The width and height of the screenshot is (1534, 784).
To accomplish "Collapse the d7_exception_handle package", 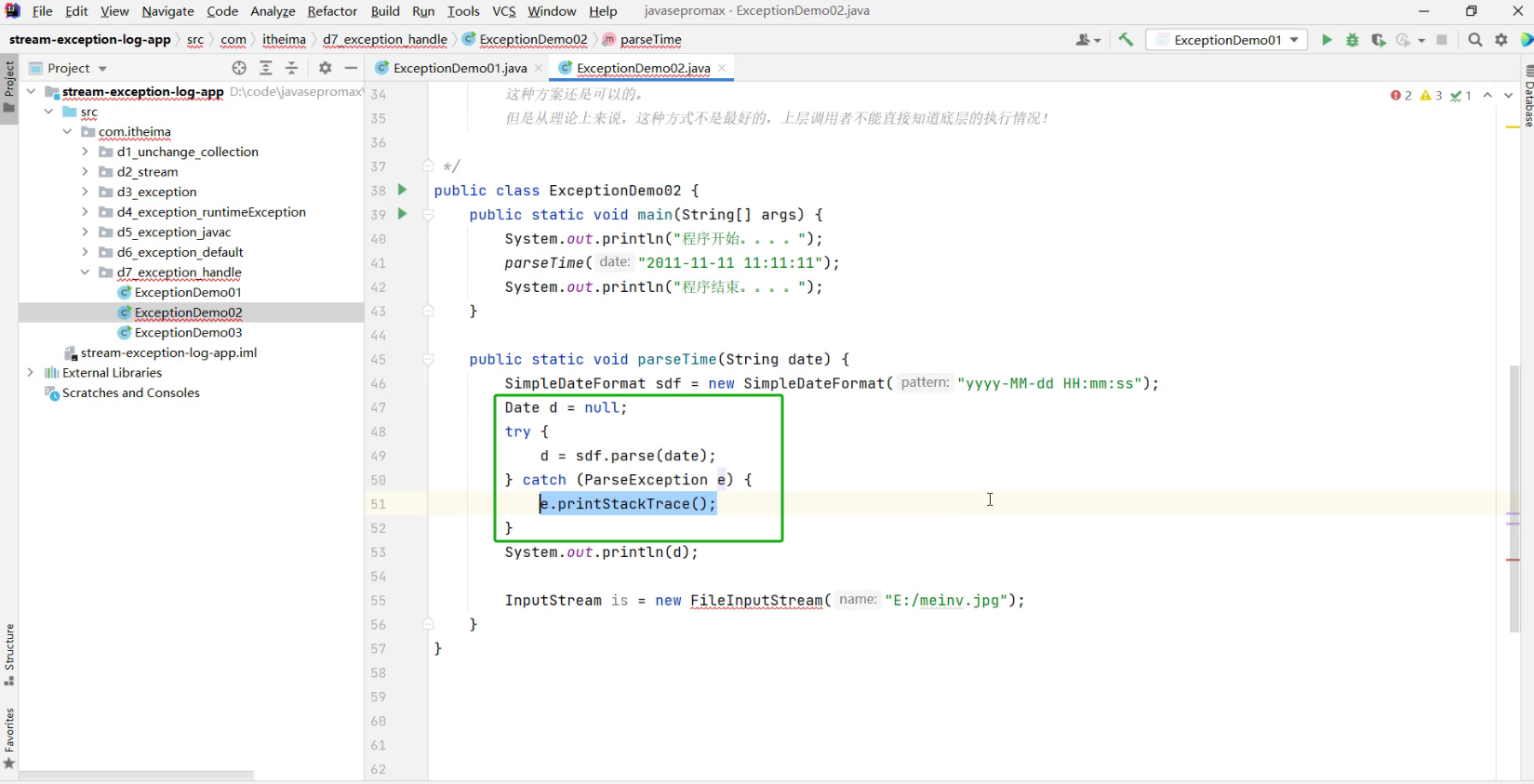I will (x=85, y=272).
